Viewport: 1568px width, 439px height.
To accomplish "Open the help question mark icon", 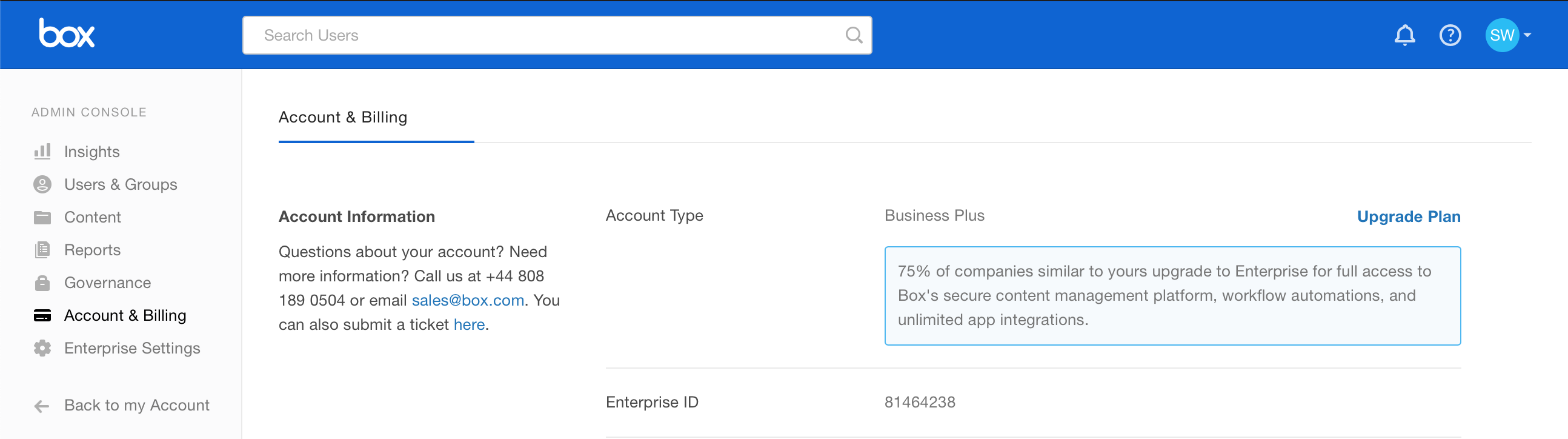I will (1450, 35).
